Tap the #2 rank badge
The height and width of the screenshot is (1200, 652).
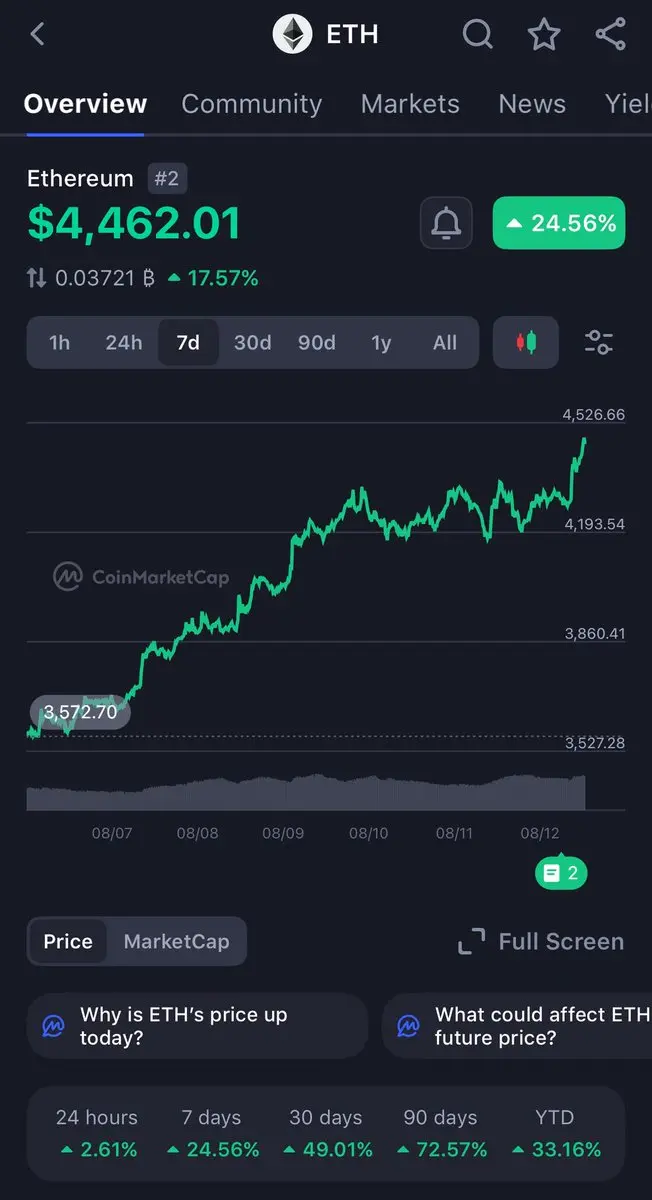pos(167,179)
